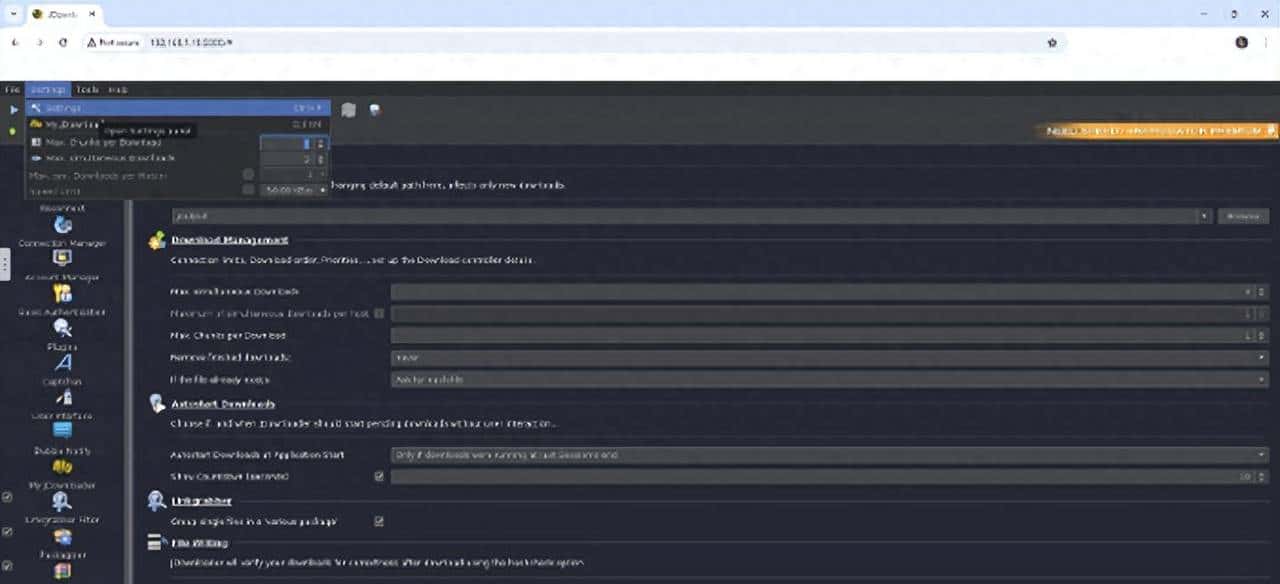Click the Browse button for download folder
Viewport: 1280px width, 584px height.
tap(1242, 216)
